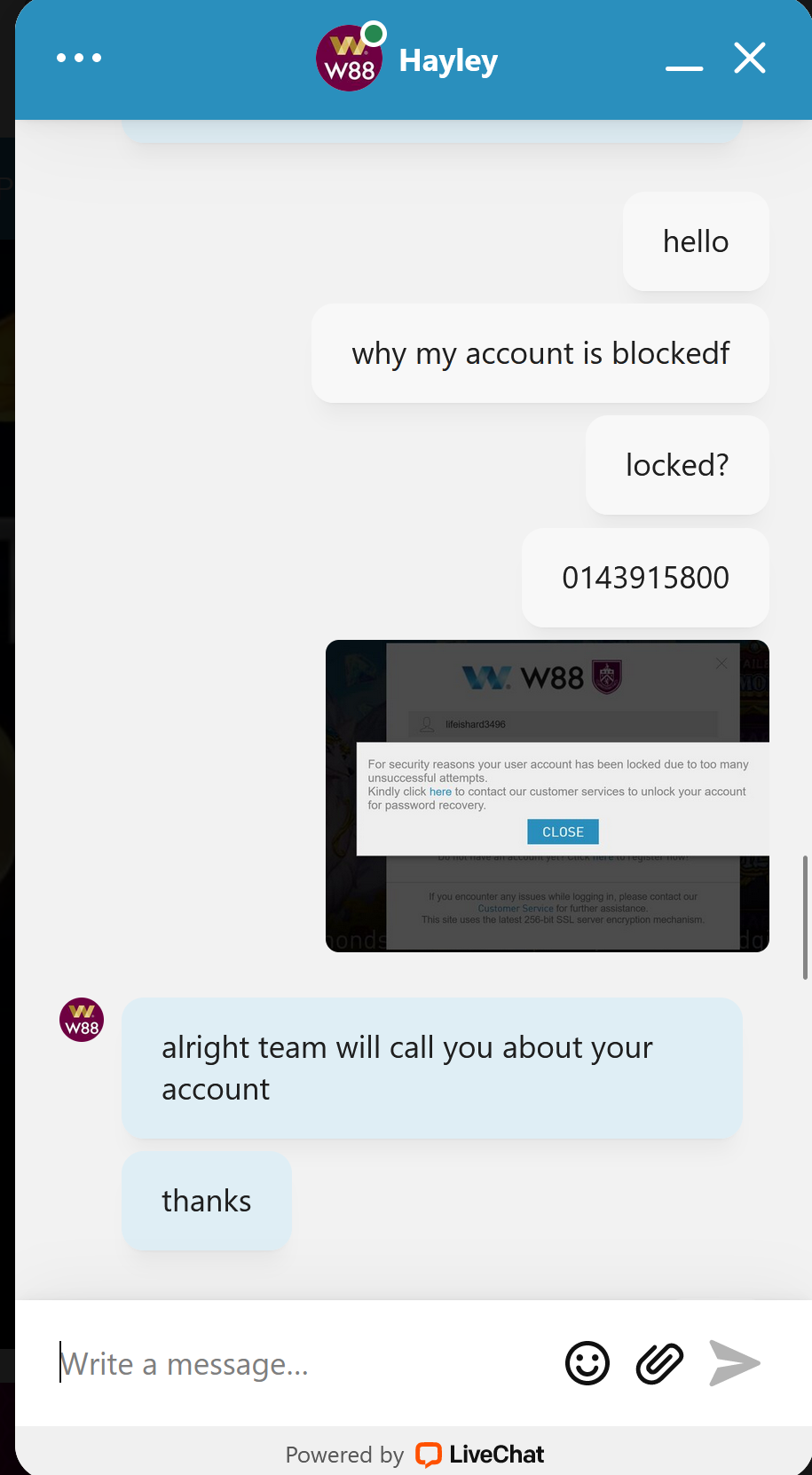
Task: Select the 'hello' message bubble
Action: pyautogui.click(x=696, y=241)
